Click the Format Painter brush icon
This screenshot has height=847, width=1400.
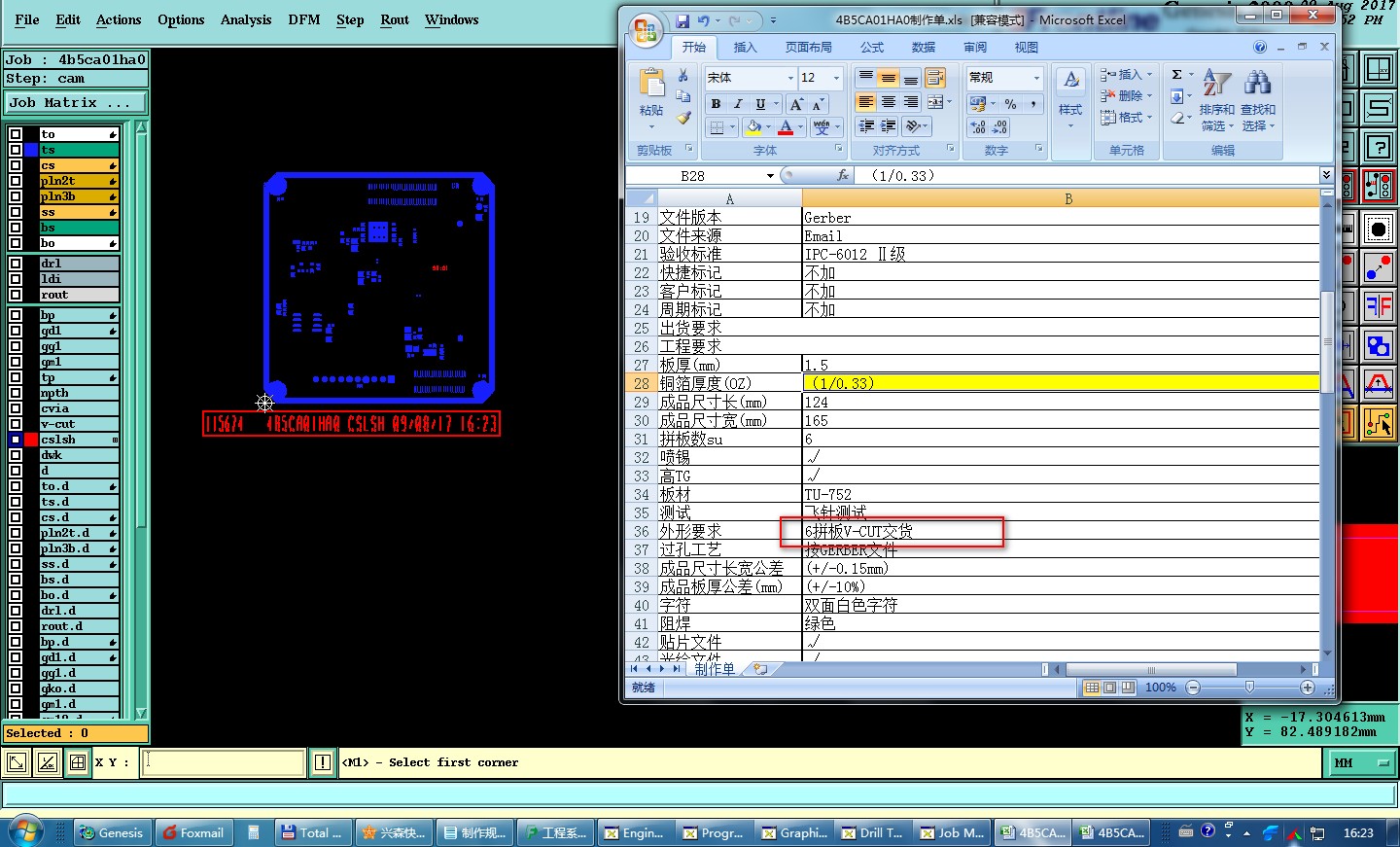click(683, 118)
